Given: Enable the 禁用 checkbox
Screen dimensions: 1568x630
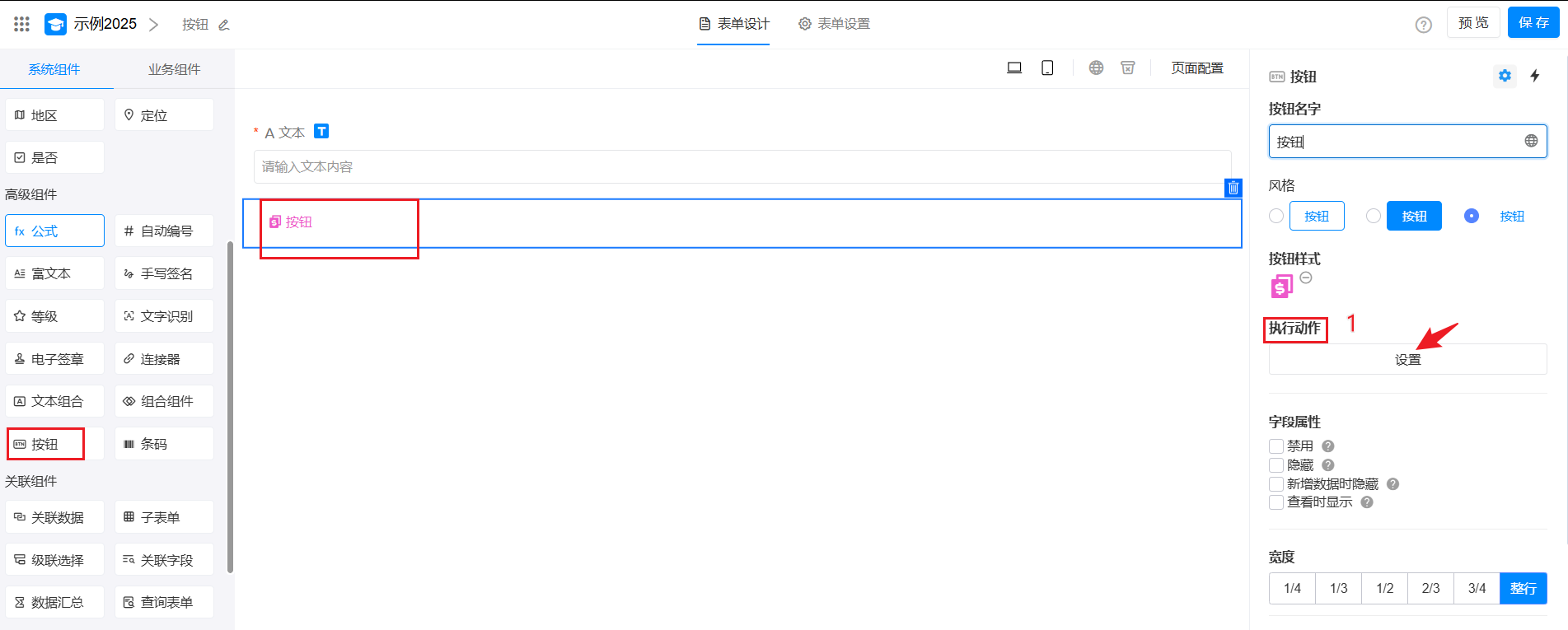Looking at the screenshot, I should [x=1276, y=446].
